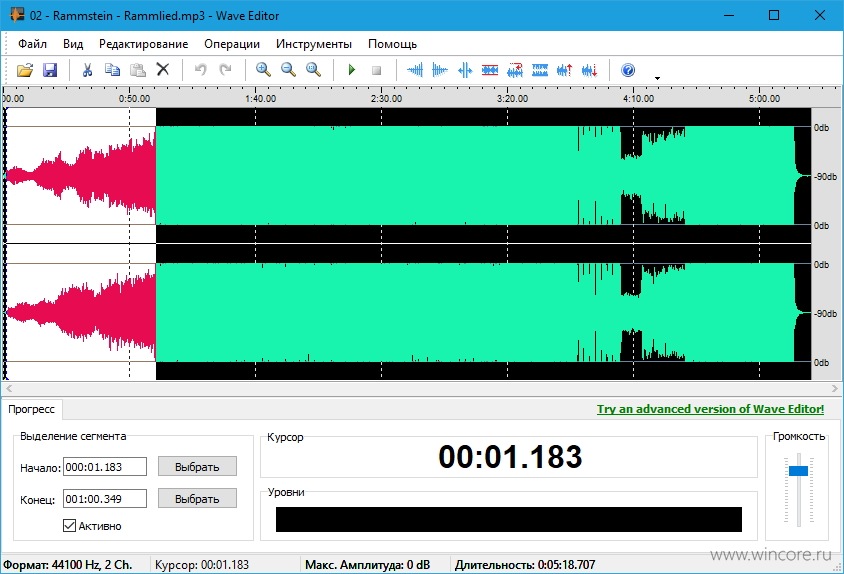Click the 0:50.00 marker on the timeline ruler

click(134, 99)
